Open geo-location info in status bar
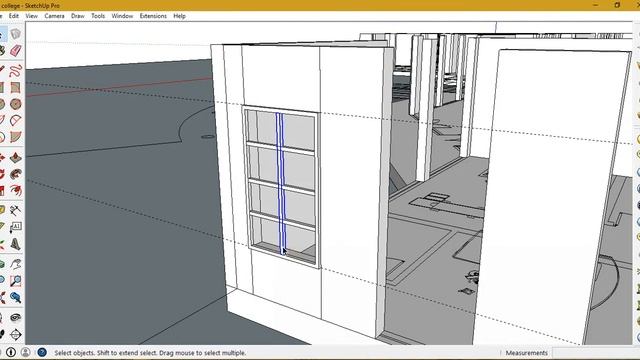Image resolution: width=640 pixels, height=360 pixels. coord(11,352)
